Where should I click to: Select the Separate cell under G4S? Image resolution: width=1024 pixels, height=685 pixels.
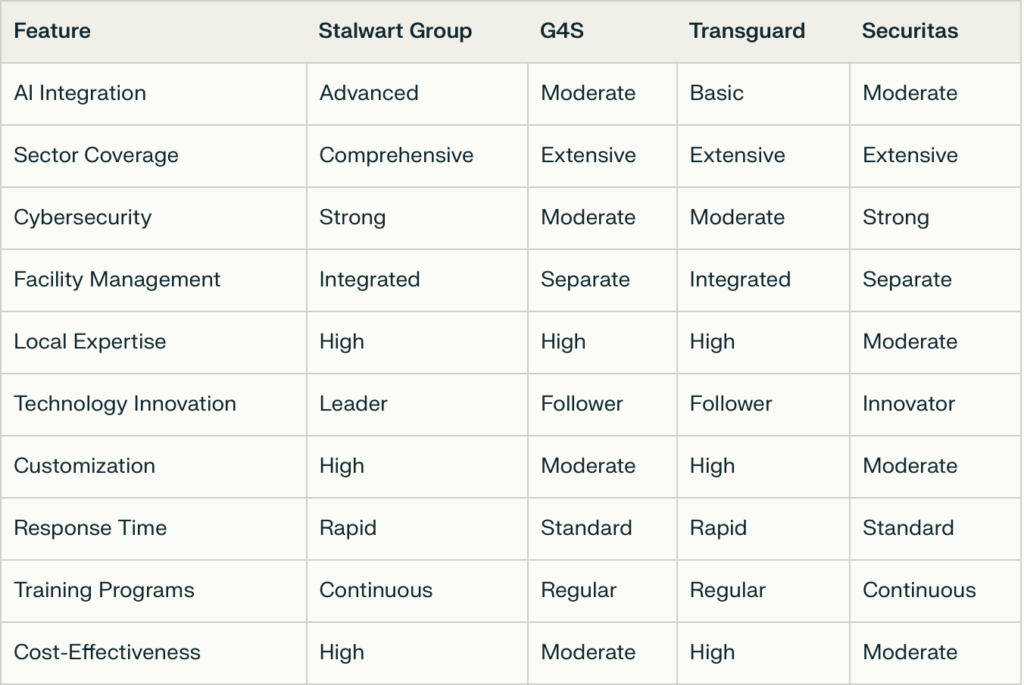(x=585, y=279)
